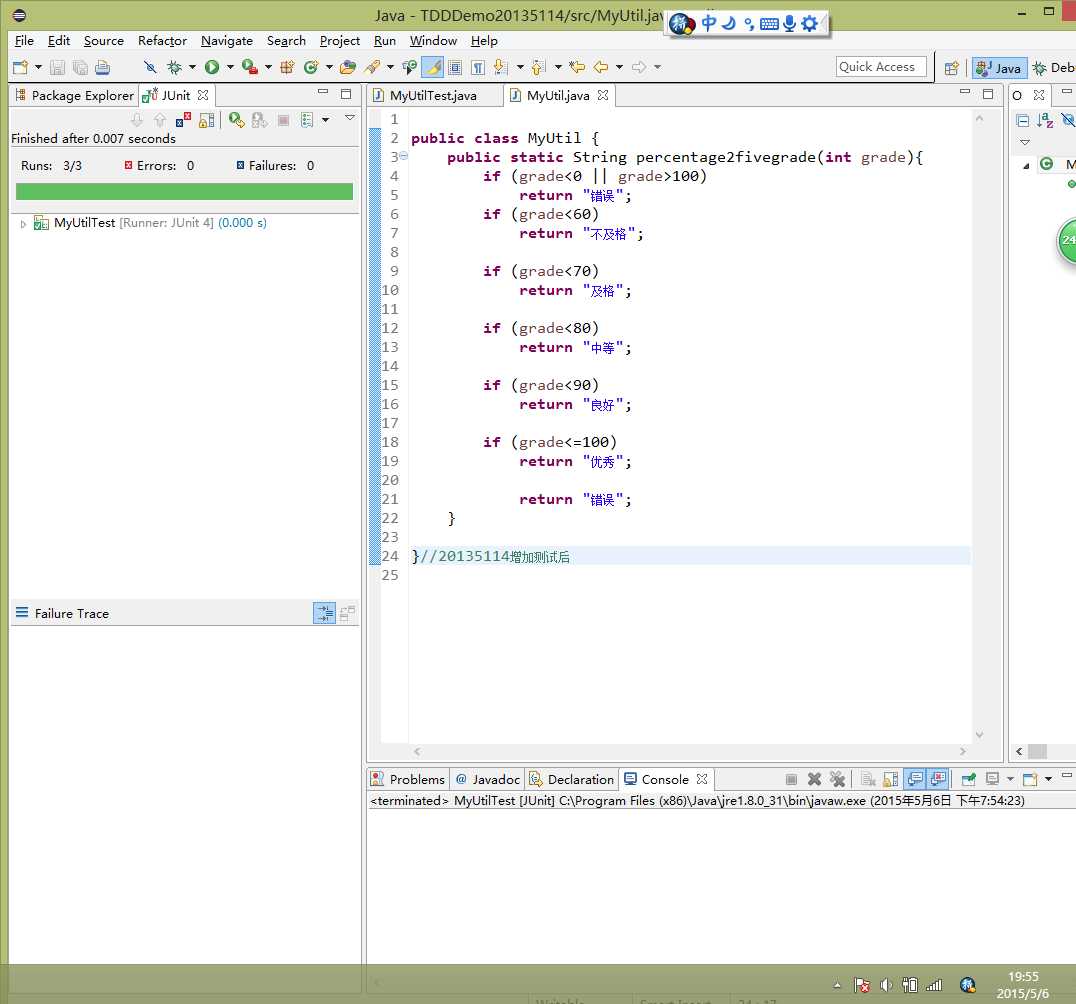The width and height of the screenshot is (1076, 1004).
Task: Click Remove Launch X icon in Console
Action: tap(814, 779)
